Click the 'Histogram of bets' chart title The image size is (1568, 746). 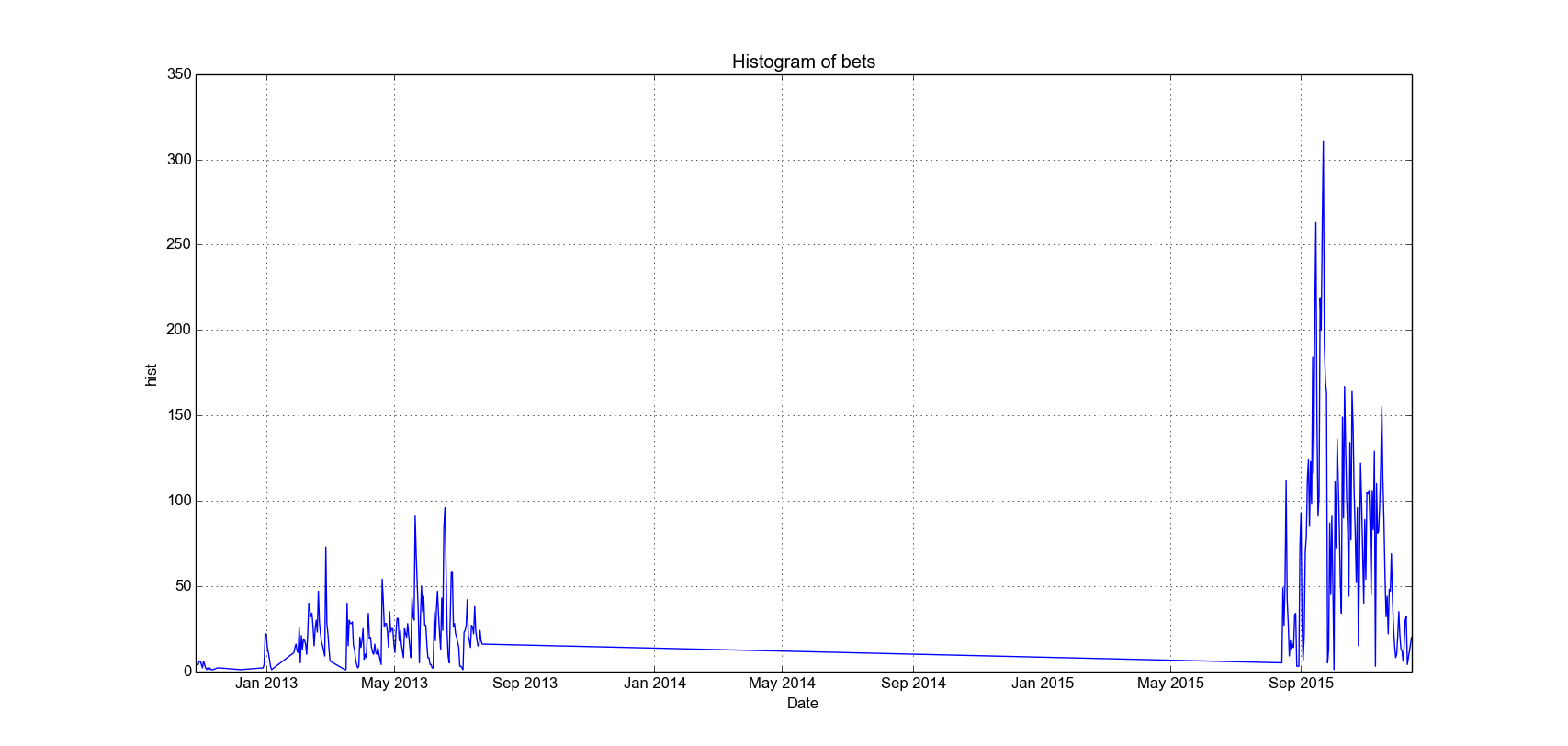point(803,62)
